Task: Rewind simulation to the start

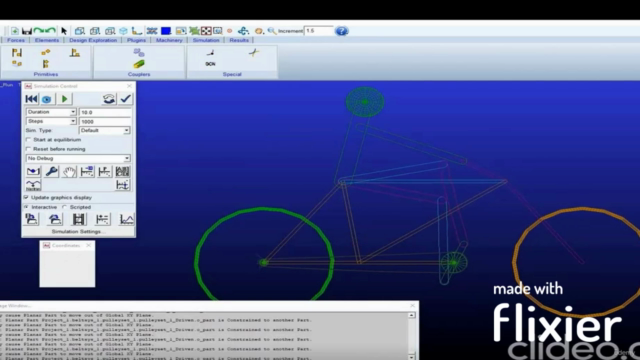Action: (x=31, y=99)
